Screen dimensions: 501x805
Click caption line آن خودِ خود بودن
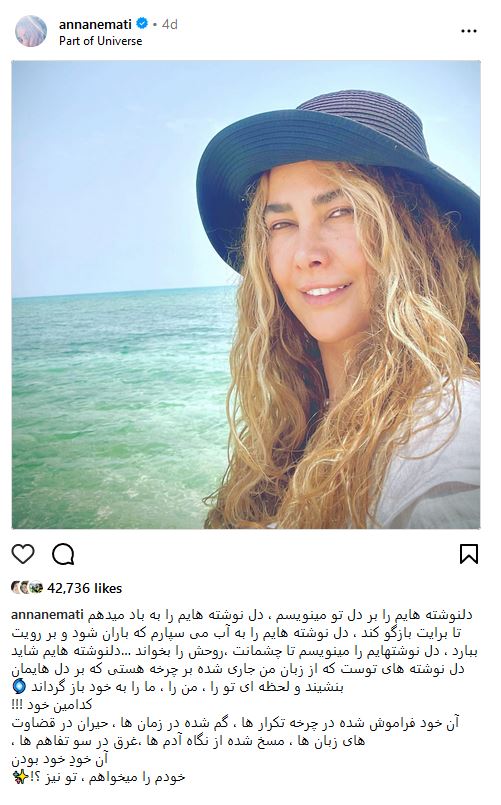[x=60, y=759]
